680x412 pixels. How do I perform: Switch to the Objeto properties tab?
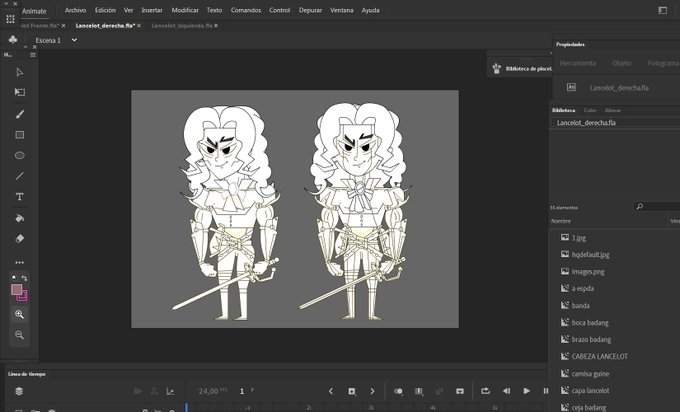[x=622, y=63]
